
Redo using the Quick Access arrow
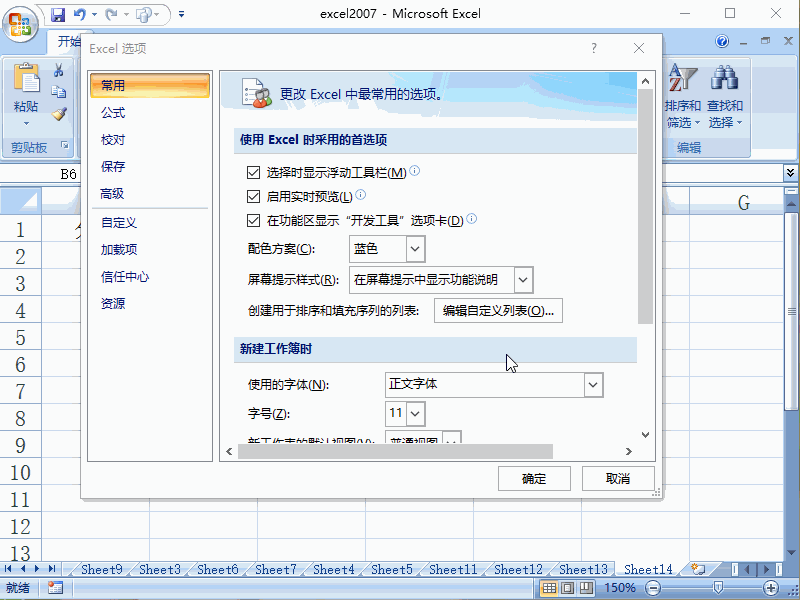pyautogui.click(x=111, y=14)
